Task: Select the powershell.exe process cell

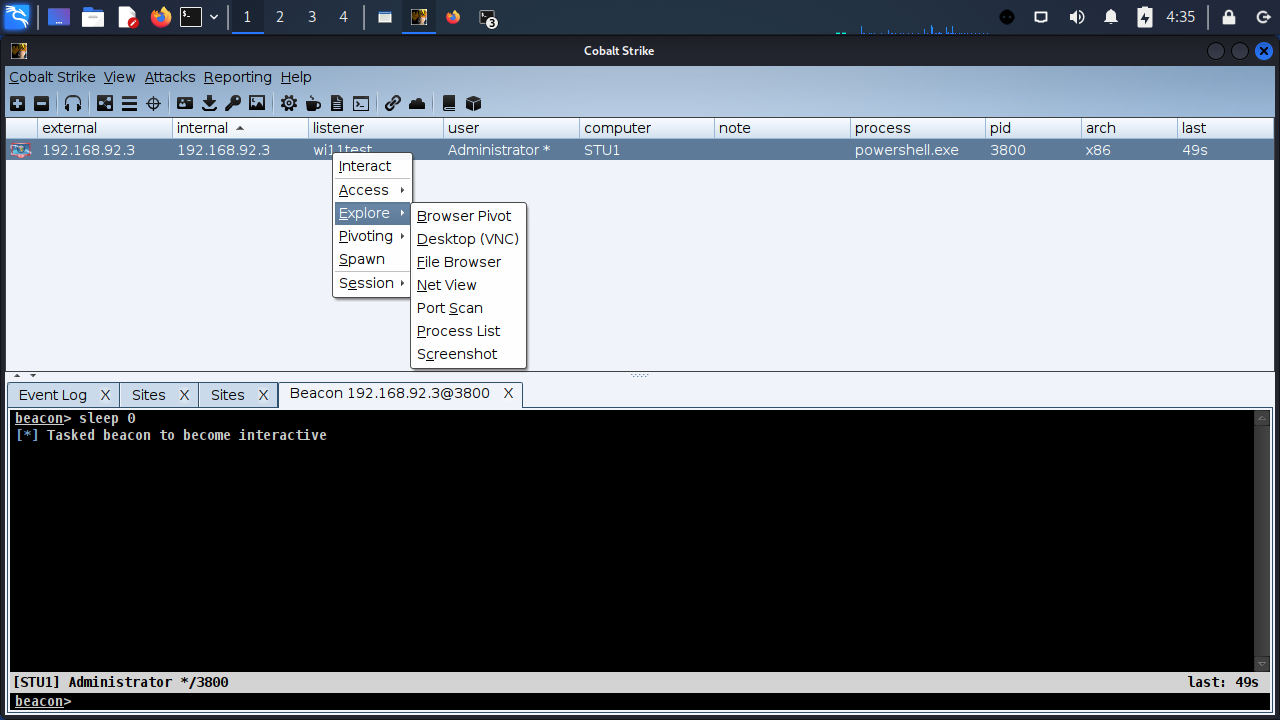Action: click(x=918, y=150)
